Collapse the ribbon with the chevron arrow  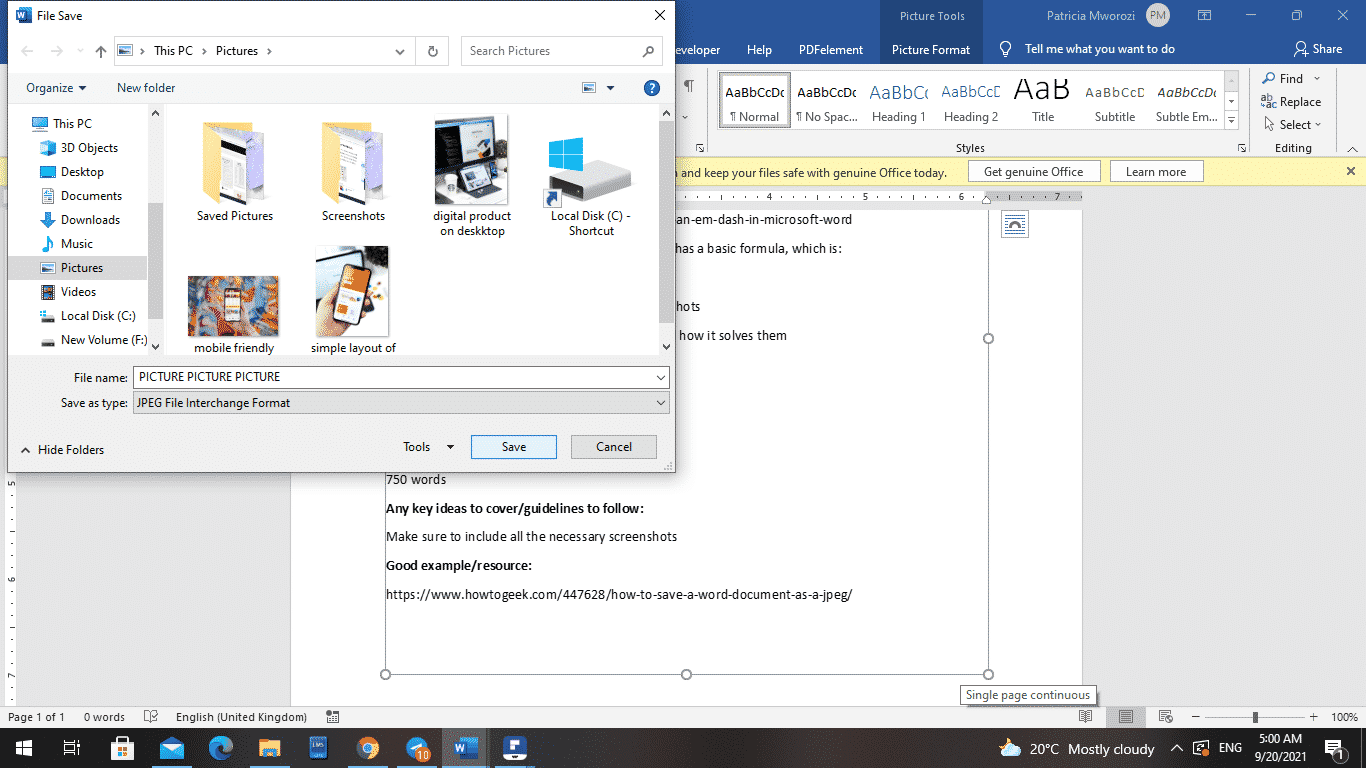point(1354,148)
